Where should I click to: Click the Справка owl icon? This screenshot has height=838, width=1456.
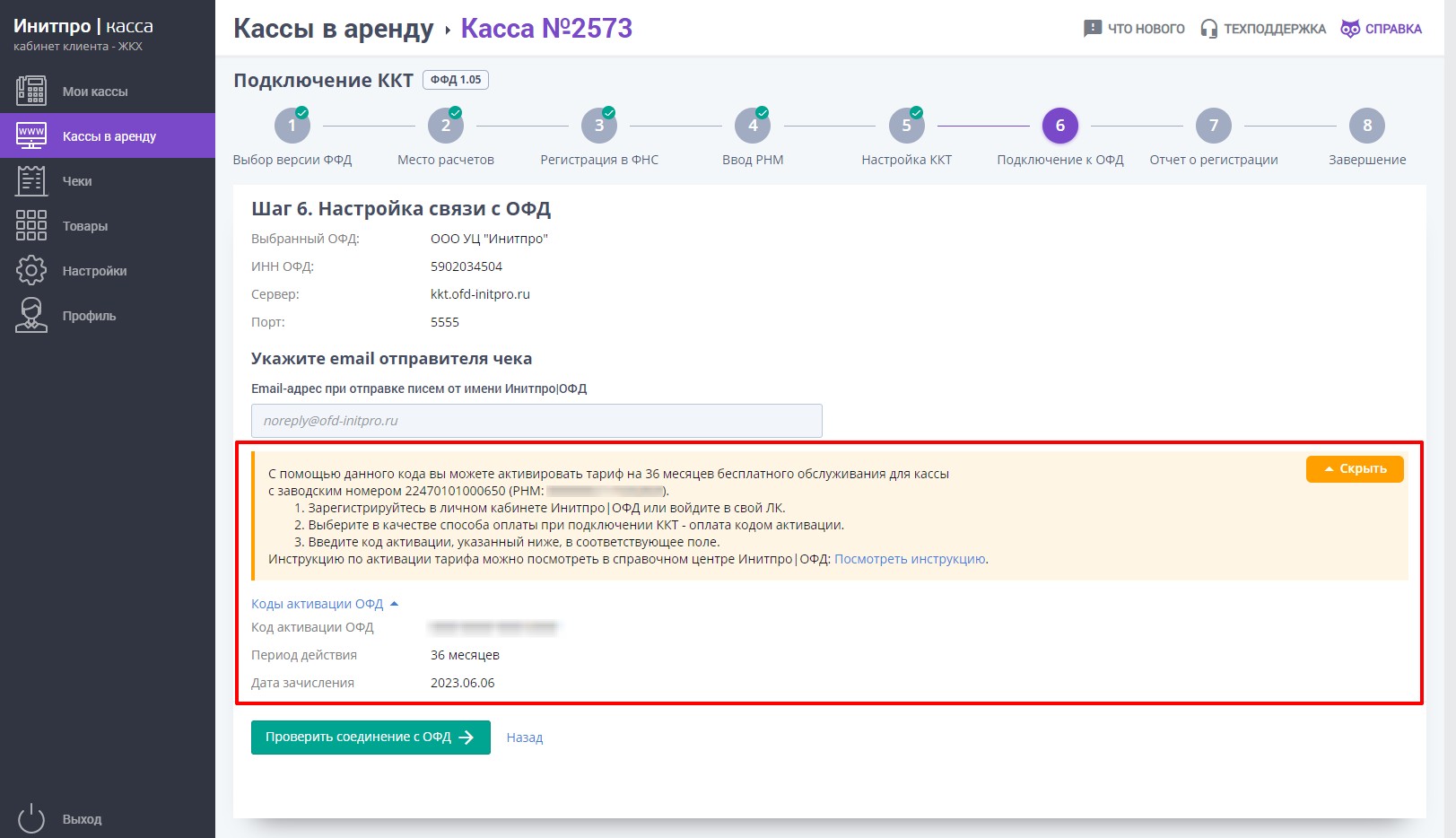1349,29
